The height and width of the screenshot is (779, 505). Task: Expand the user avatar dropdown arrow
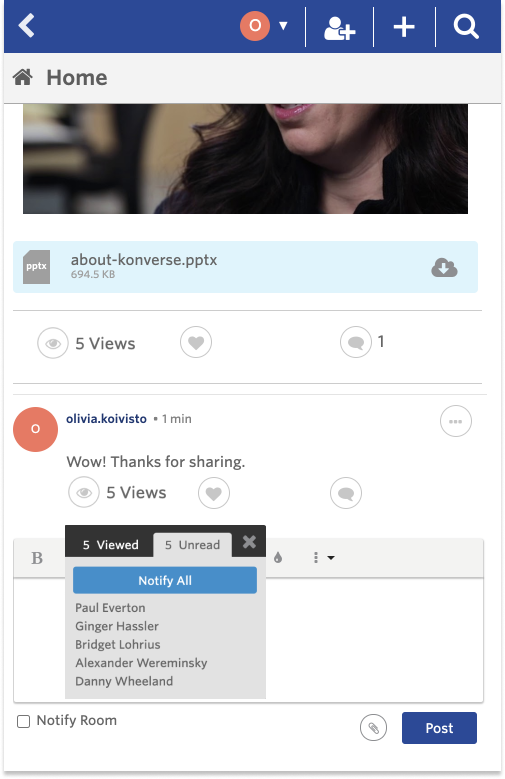coord(283,26)
